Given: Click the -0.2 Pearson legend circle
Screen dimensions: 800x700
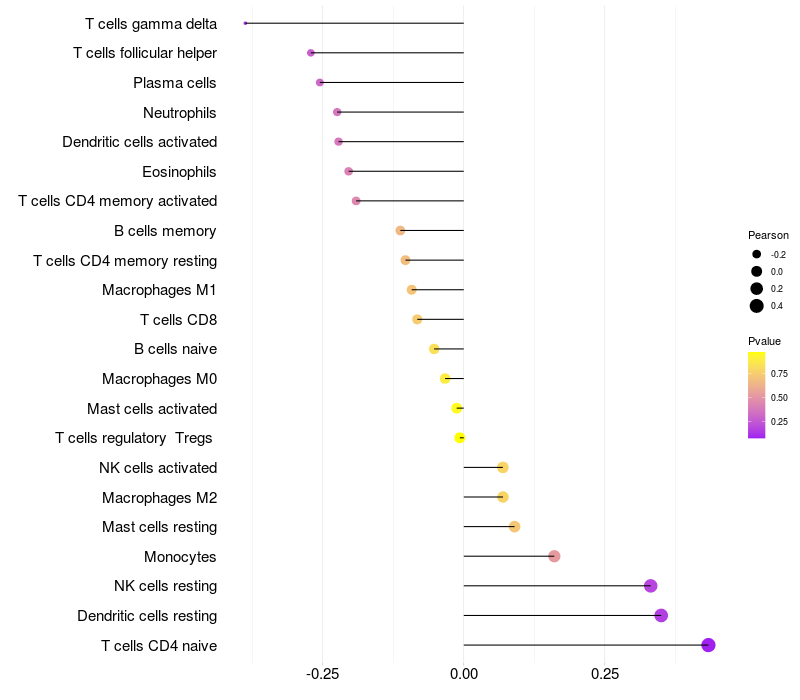Looking at the screenshot, I should [756, 254].
